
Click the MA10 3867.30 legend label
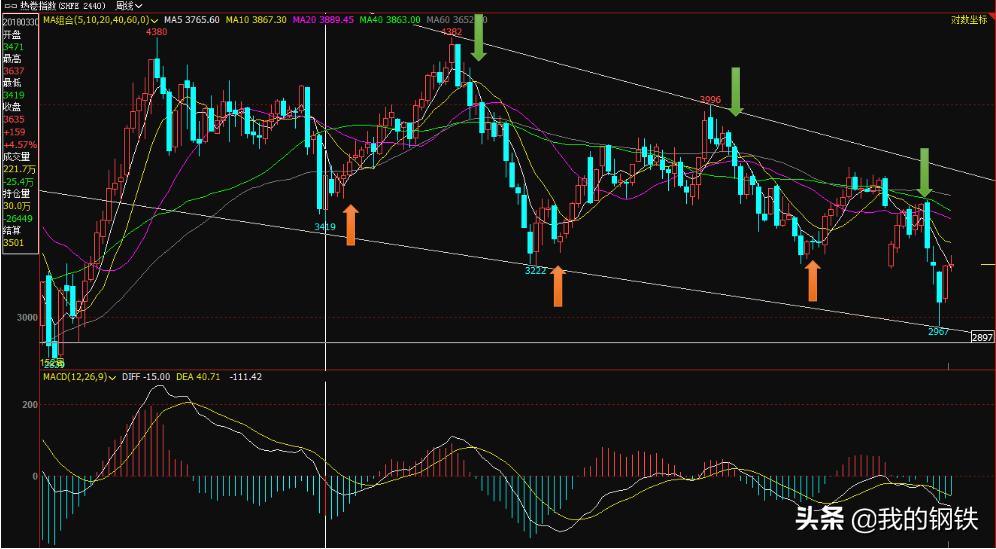[x=256, y=19]
